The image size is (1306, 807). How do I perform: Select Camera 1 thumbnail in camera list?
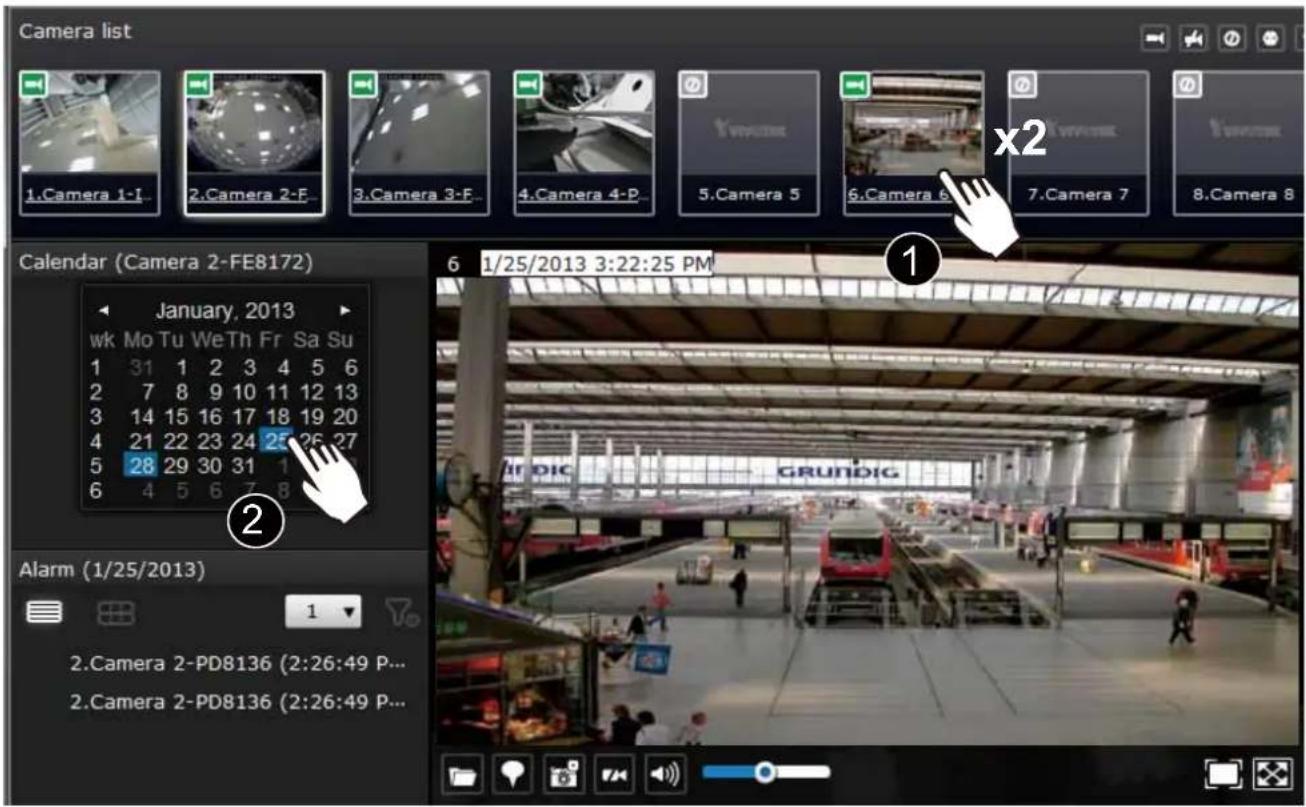click(x=90, y=142)
